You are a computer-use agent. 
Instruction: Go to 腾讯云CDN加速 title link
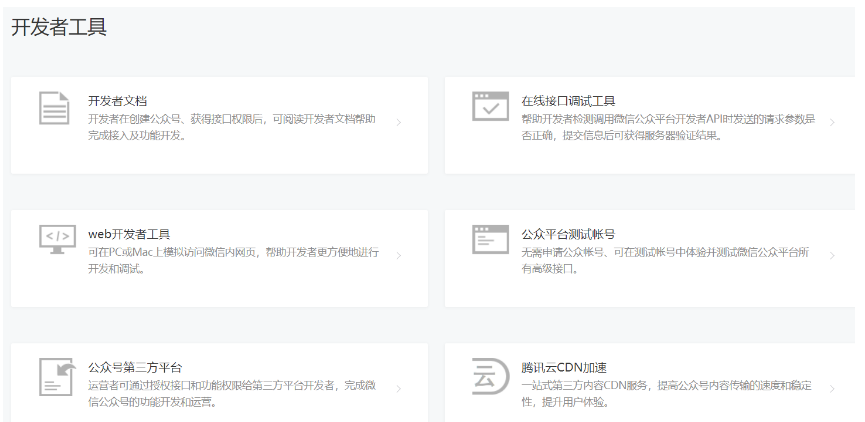pos(564,367)
